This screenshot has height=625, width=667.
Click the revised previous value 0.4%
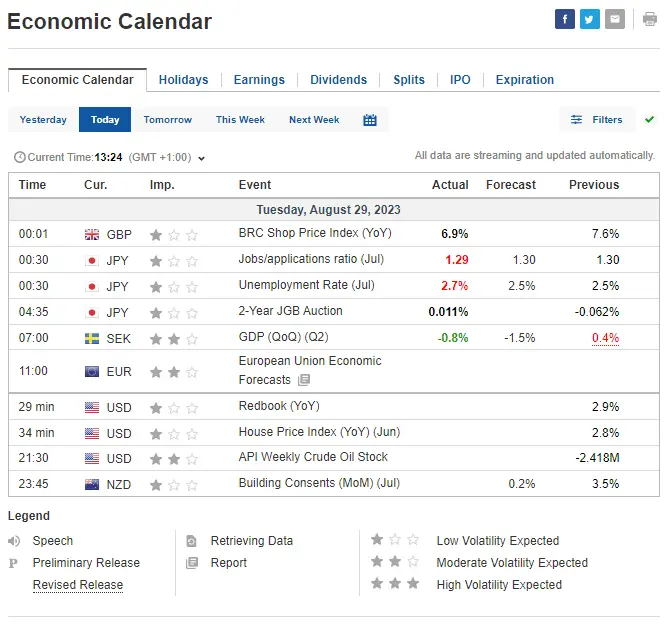605,338
